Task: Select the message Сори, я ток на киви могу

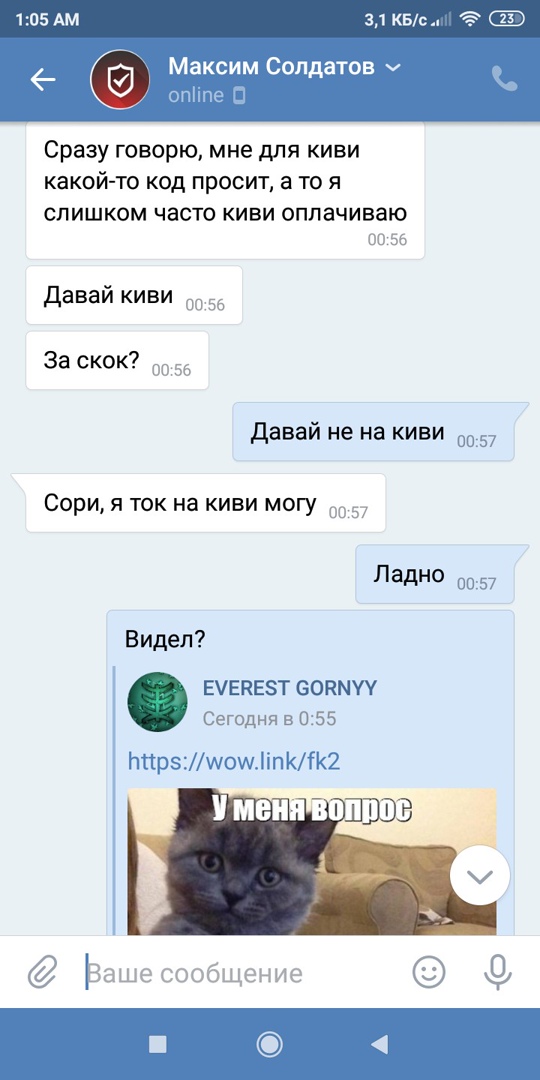Action: 205,503
